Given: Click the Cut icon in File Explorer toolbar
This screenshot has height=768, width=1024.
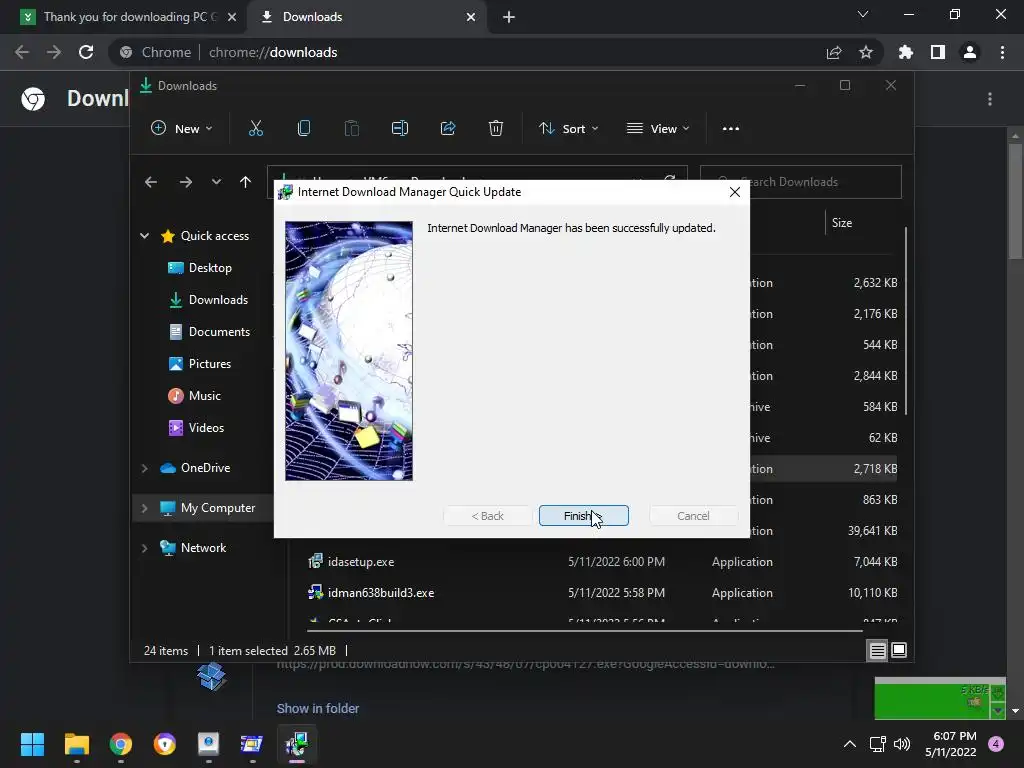Looking at the screenshot, I should pos(255,129).
